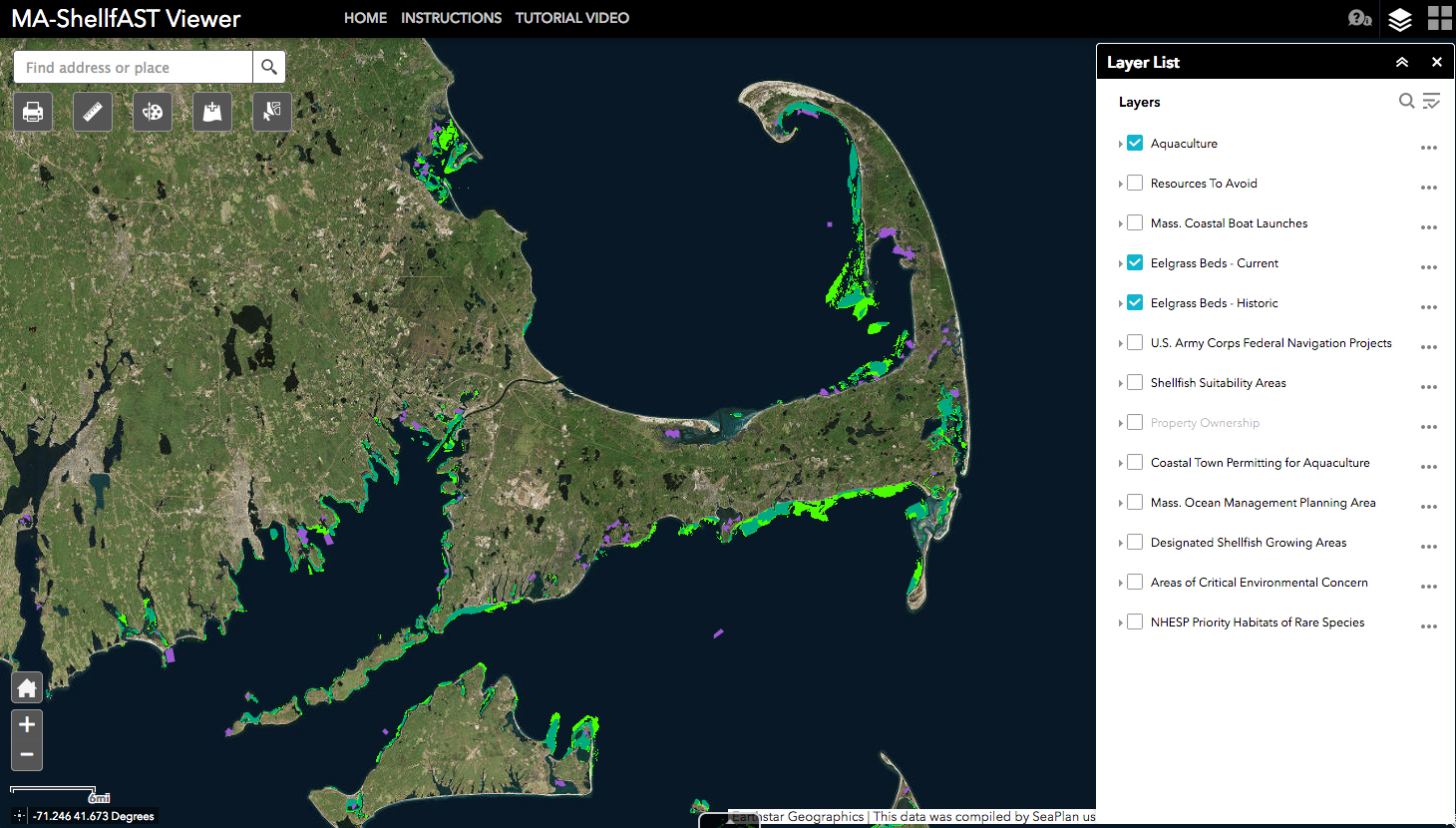Activate the Select features tool
This screenshot has height=828, width=1456.
pos(272,112)
